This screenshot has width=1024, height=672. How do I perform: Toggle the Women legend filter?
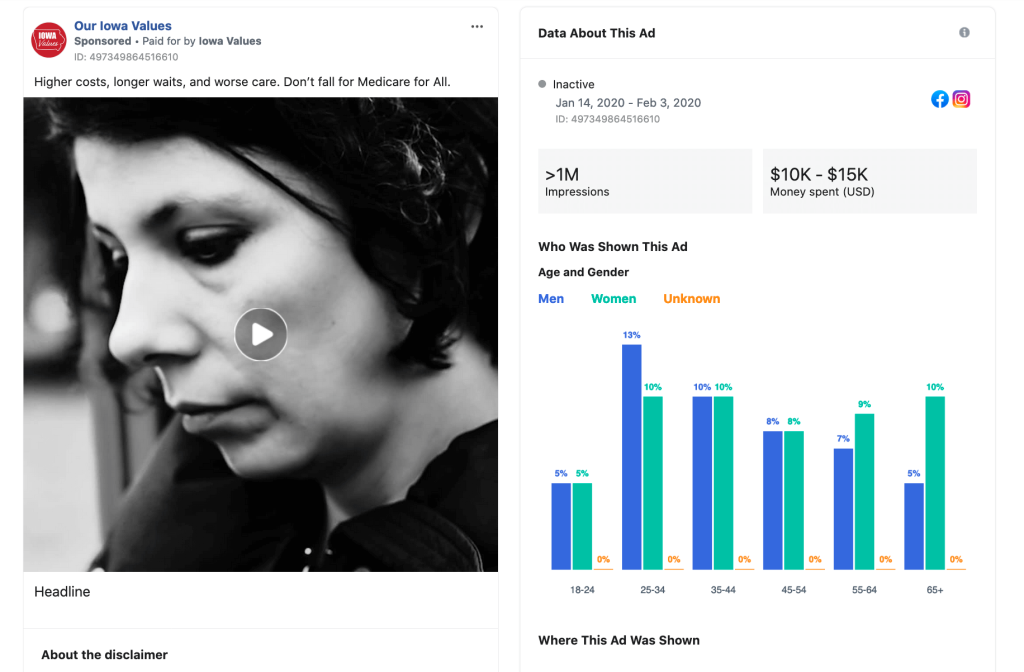pyautogui.click(x=613, y=298)
